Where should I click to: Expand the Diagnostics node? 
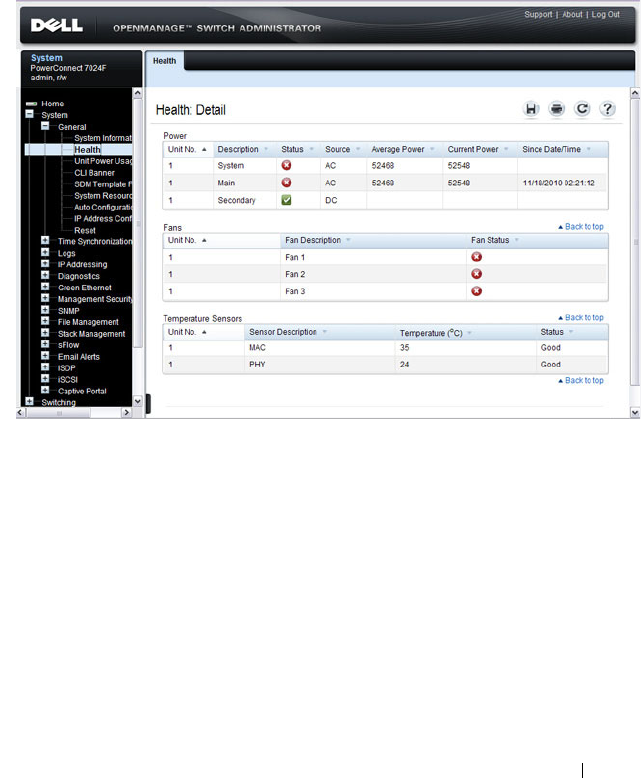(45, 275)
